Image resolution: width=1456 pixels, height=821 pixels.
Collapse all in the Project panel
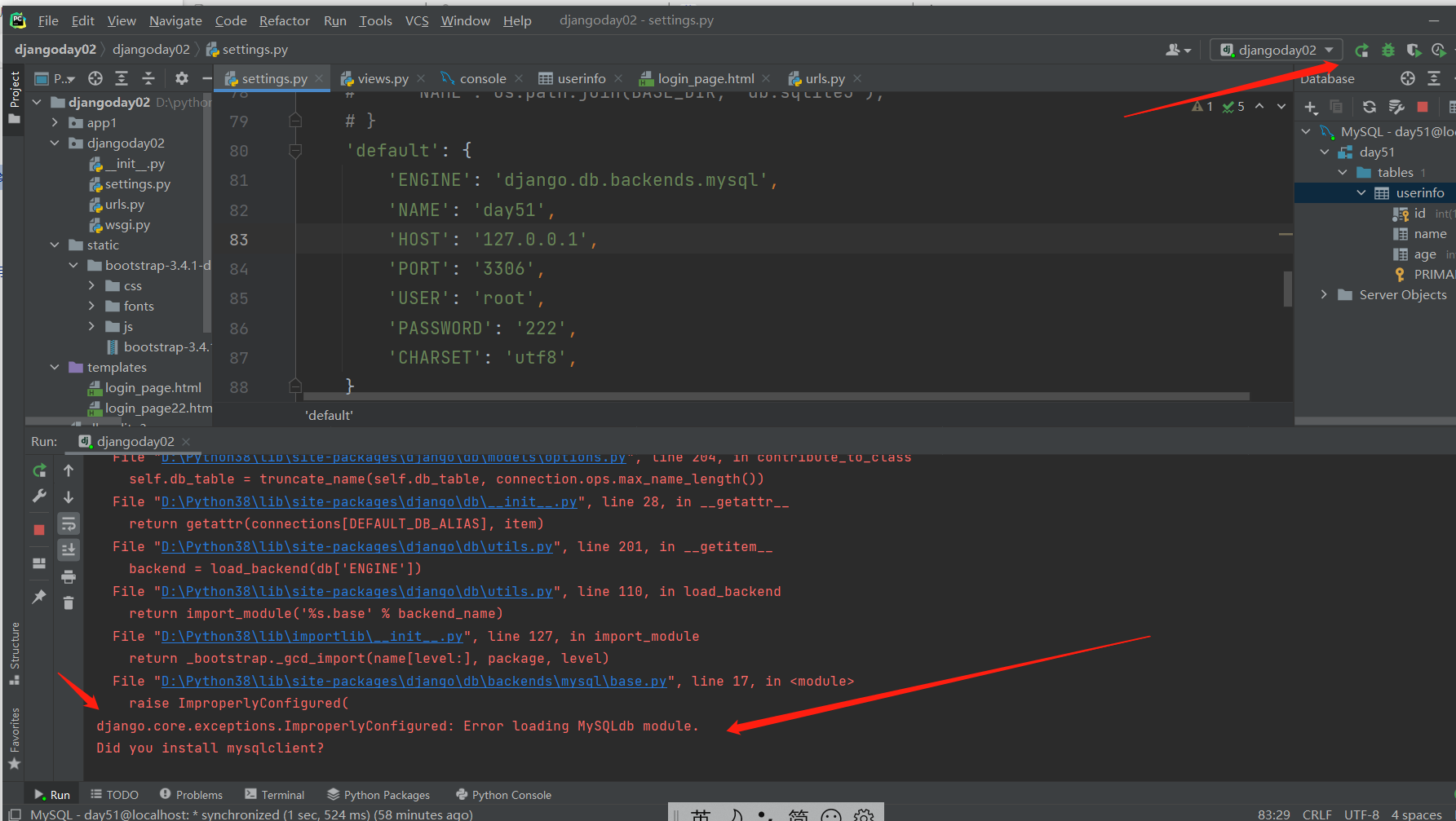pos(148,78)
